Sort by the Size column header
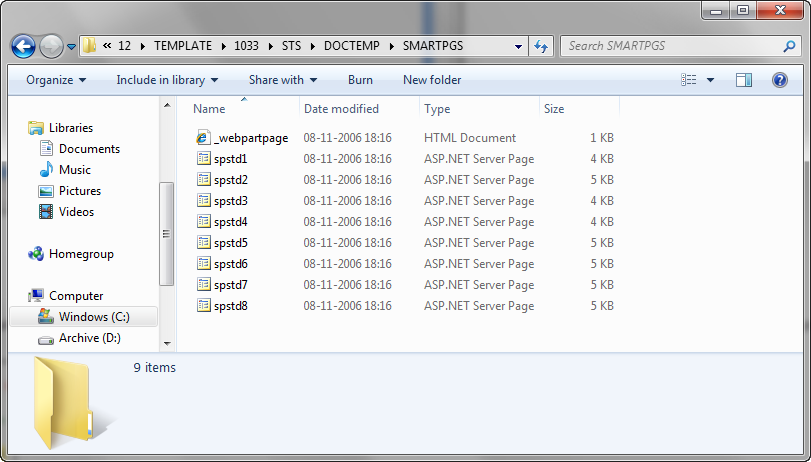811x462 pixels. (x=554, y=109)
